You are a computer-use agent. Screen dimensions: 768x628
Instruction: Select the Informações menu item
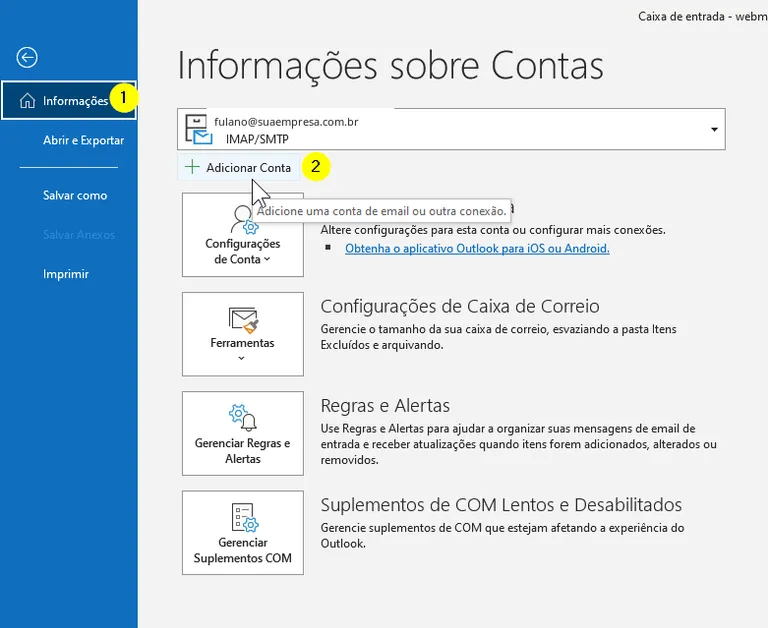[69, 100]
